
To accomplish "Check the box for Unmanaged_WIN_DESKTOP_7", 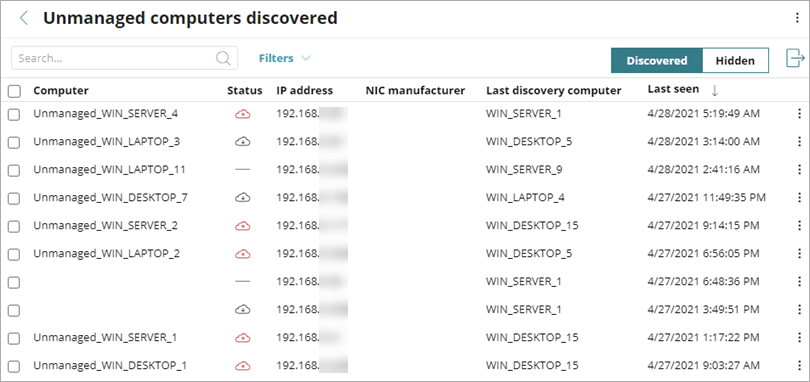I will coord(14,198).
